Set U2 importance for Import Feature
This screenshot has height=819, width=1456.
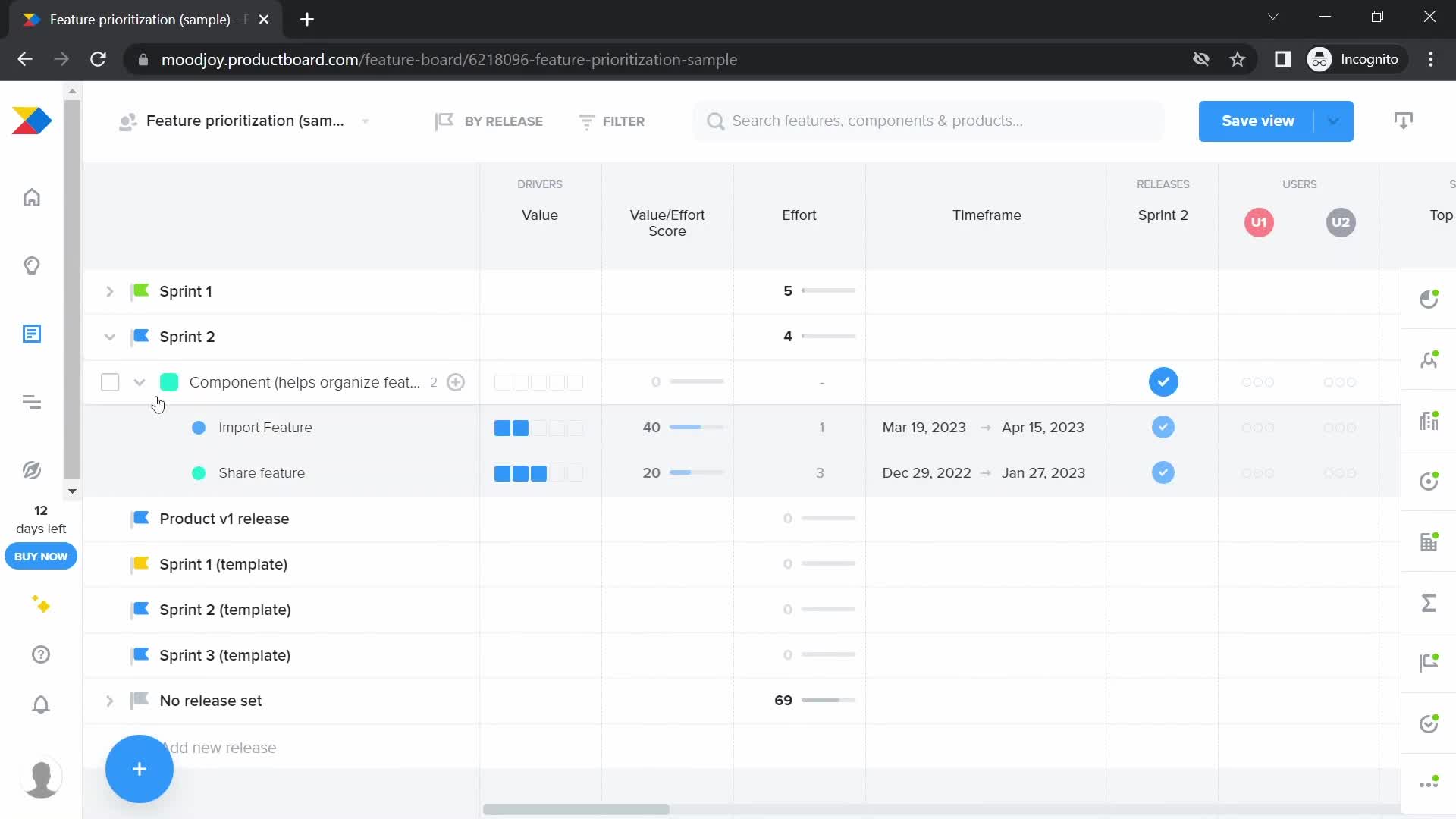1340,428
